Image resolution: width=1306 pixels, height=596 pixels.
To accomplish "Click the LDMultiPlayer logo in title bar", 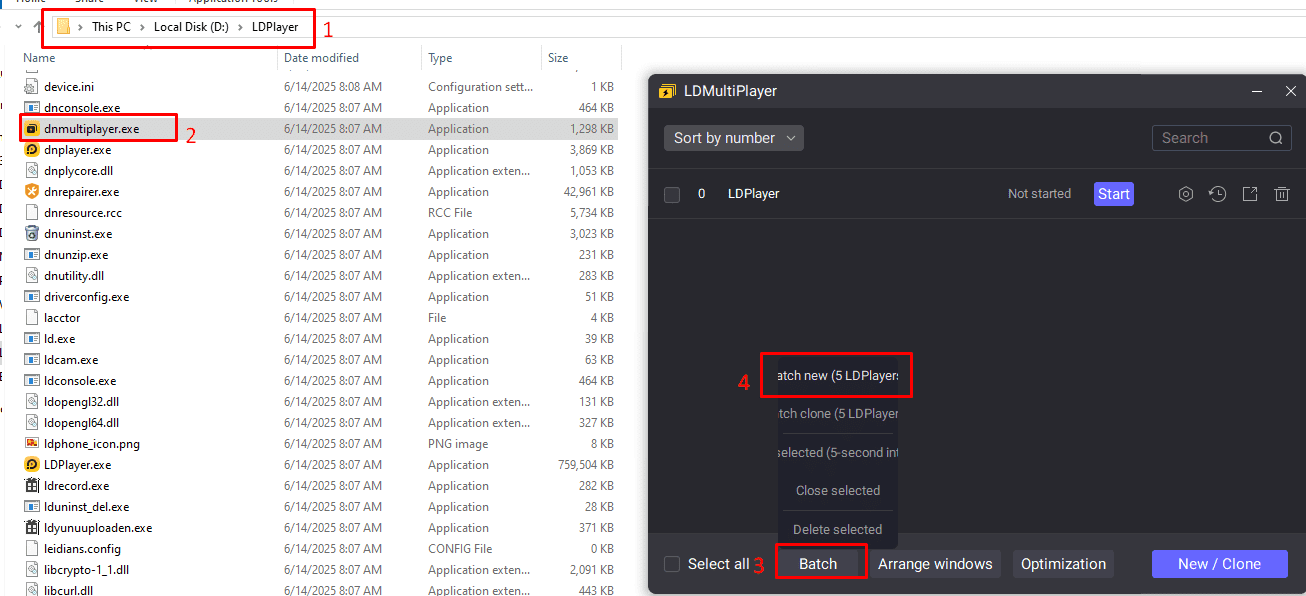I will point(667,91).
